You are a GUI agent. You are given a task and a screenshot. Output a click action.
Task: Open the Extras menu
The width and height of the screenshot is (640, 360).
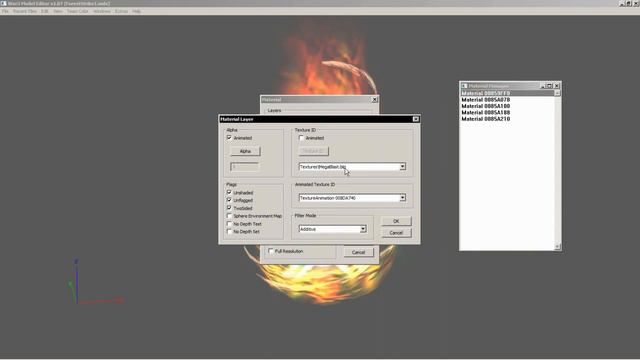tap(121, 11)
